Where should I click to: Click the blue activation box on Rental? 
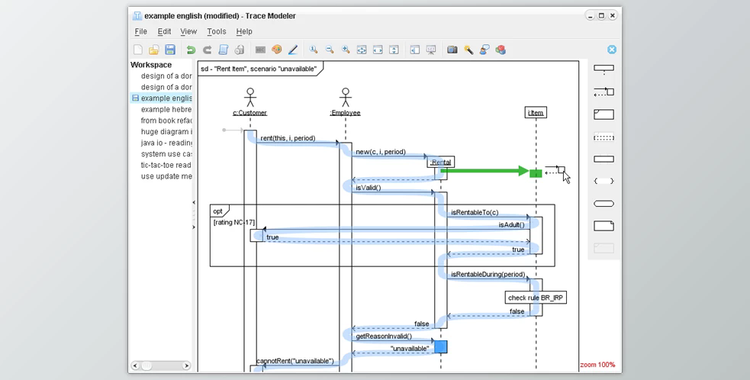[x=441, y=347]
